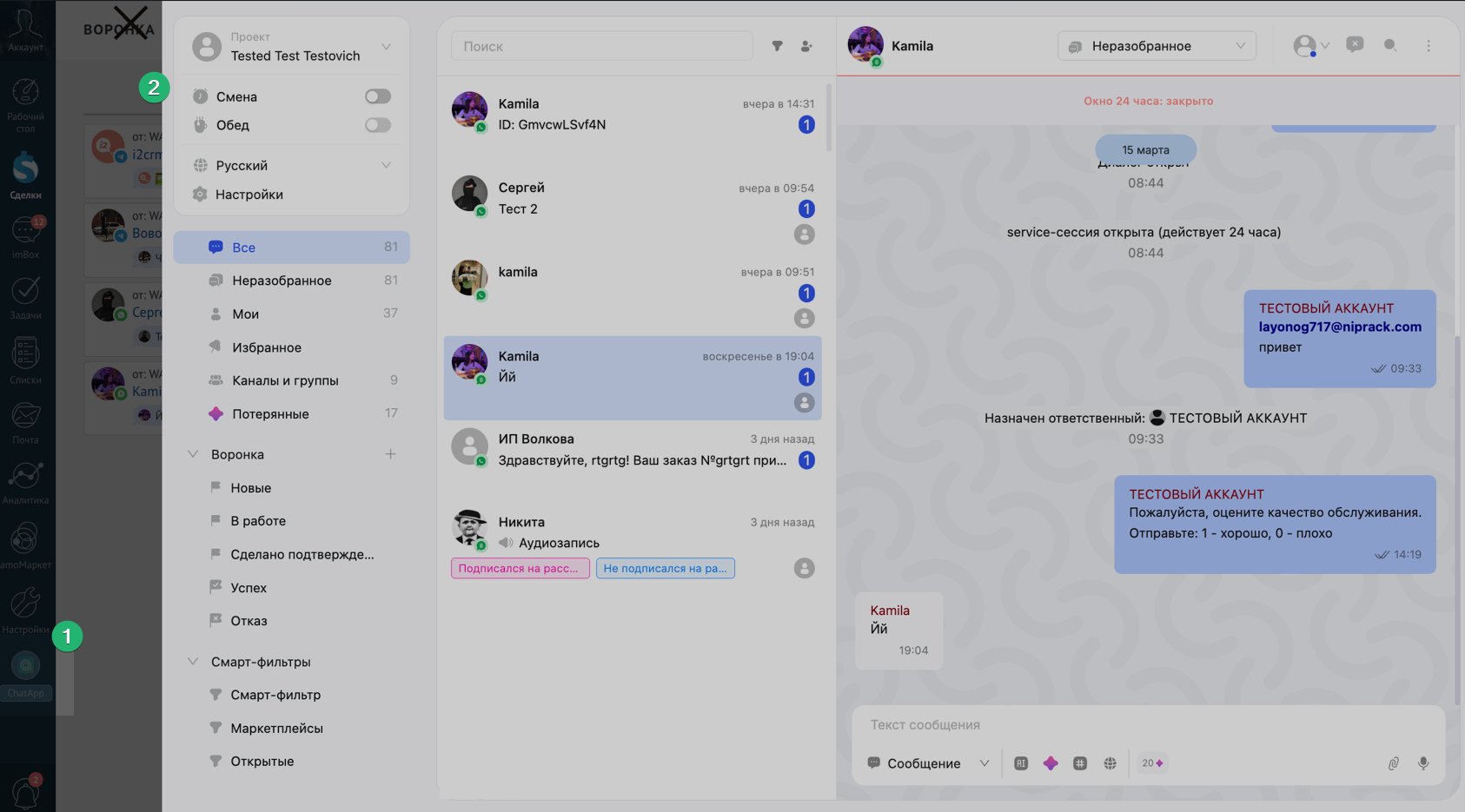Click the layonog717@niprack.com email link

pyautogui.click(x=1340, y=327)
